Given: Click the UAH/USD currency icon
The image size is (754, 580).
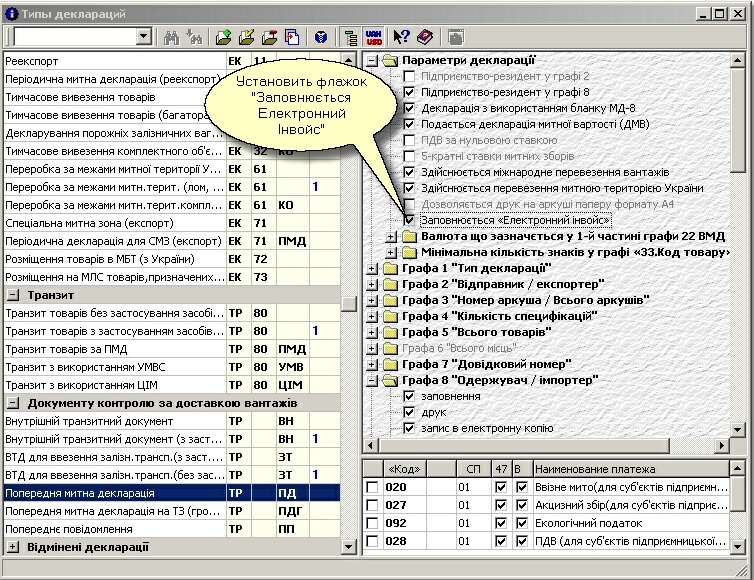Looking at the screenshot, I should coord(376,37).
